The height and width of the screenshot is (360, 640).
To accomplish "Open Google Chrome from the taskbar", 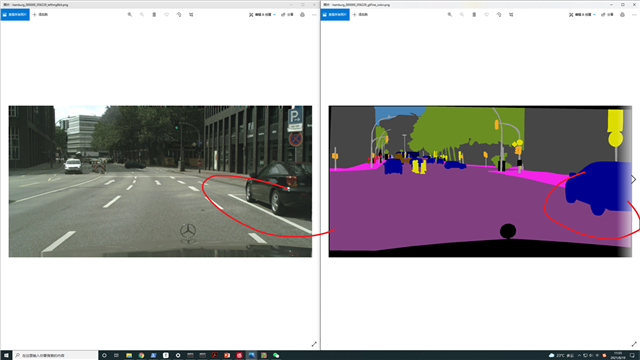I will (141, 356).
